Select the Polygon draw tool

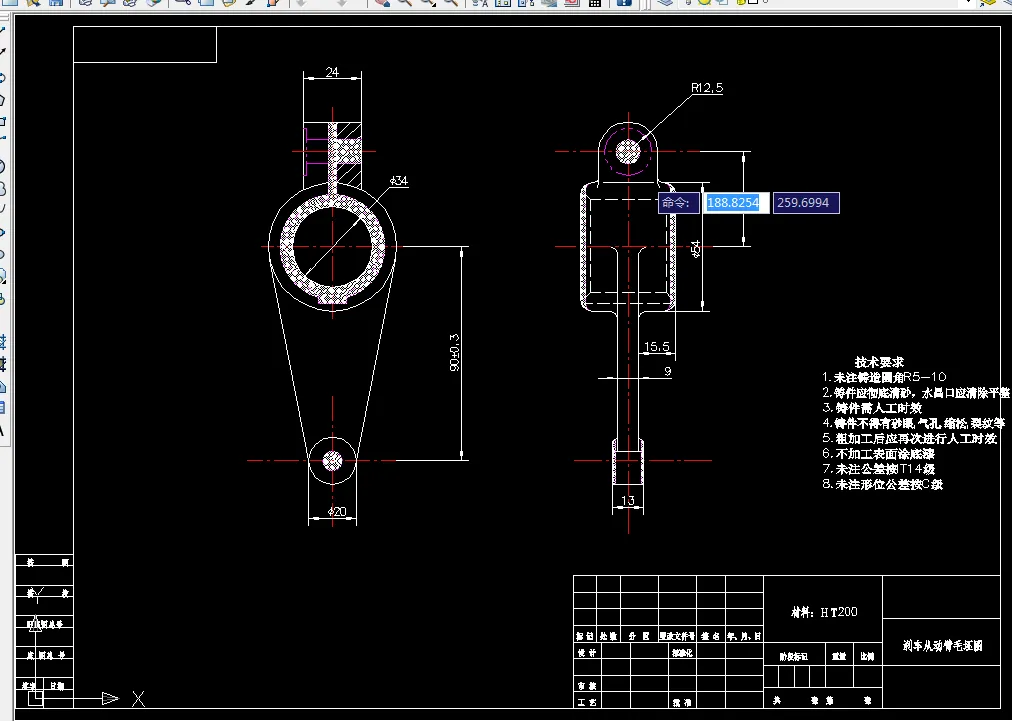click(x=2, y=100)
